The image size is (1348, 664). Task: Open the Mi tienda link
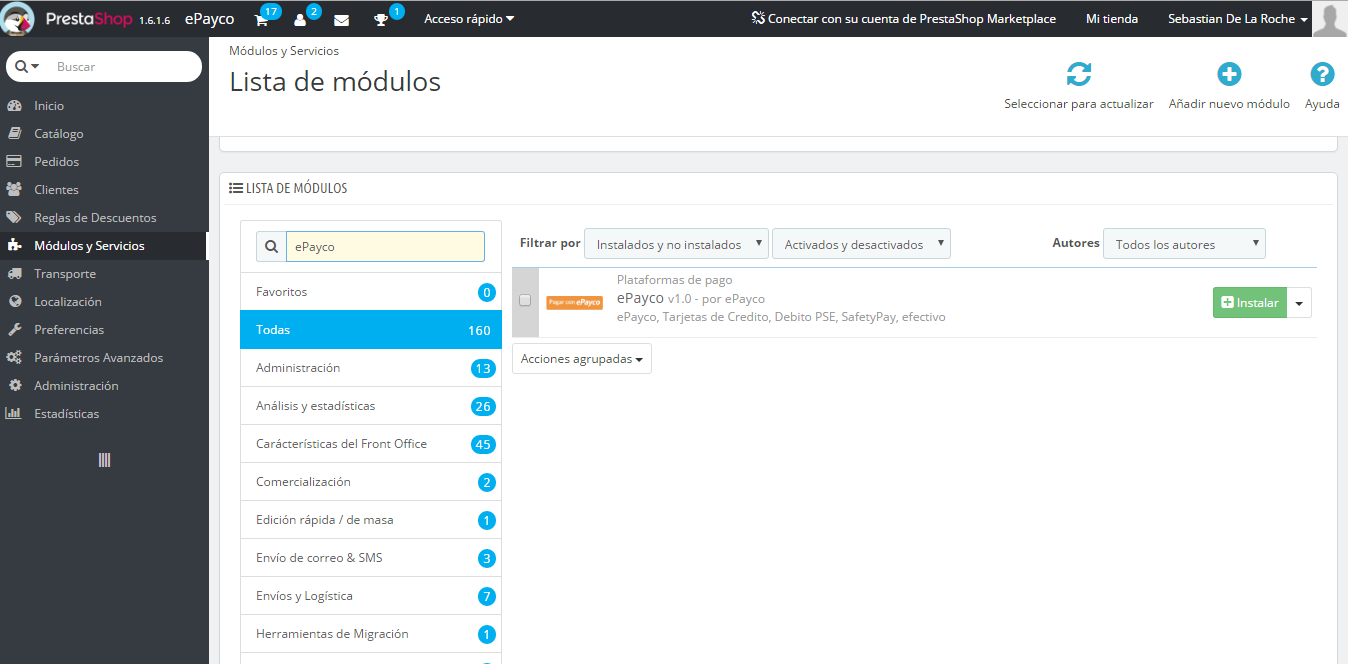[1112, 19]
